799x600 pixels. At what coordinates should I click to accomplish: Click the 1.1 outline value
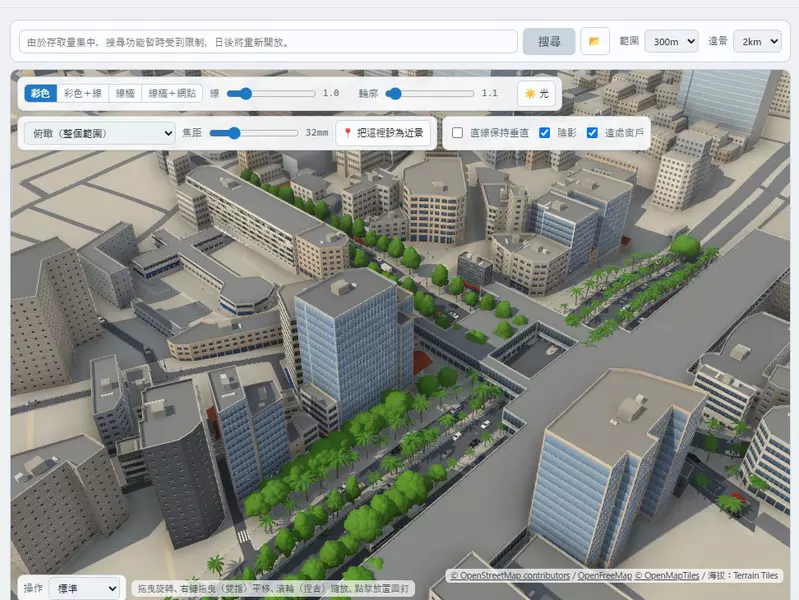[489, 93]
